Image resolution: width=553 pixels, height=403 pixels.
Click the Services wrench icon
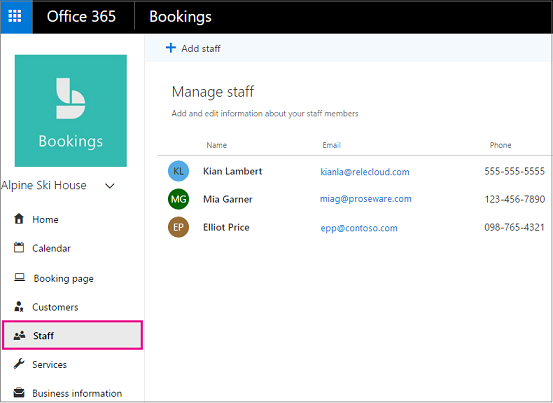pyautogui.click(x=19, y=364)
